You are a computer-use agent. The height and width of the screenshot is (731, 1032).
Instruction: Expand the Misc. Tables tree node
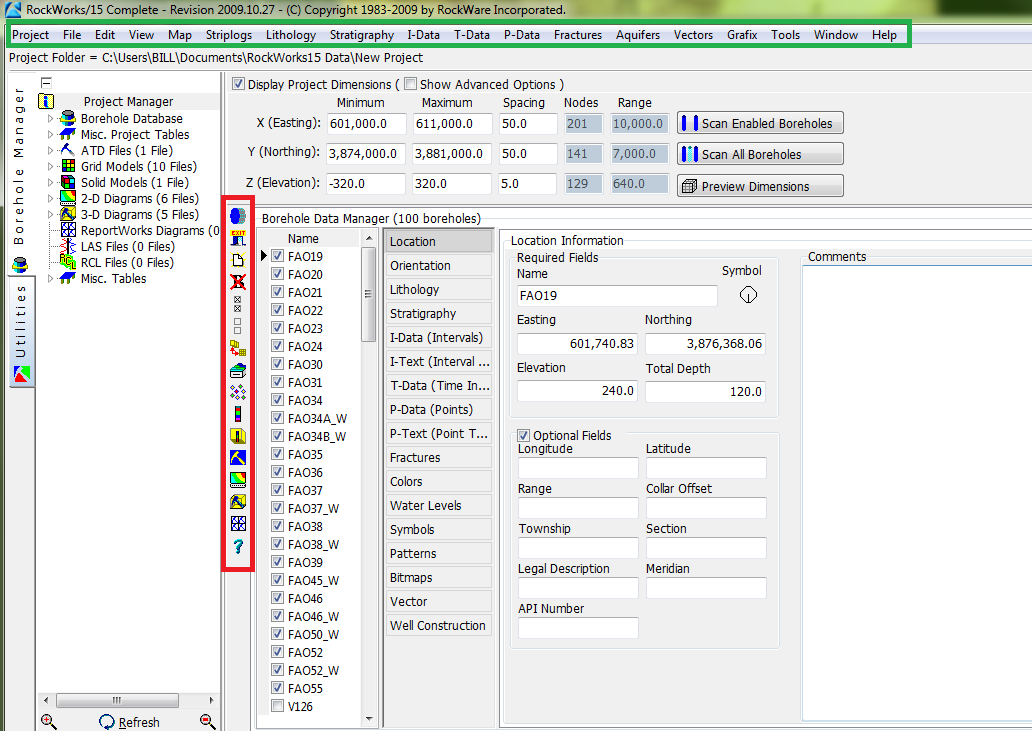coord(51,278)
